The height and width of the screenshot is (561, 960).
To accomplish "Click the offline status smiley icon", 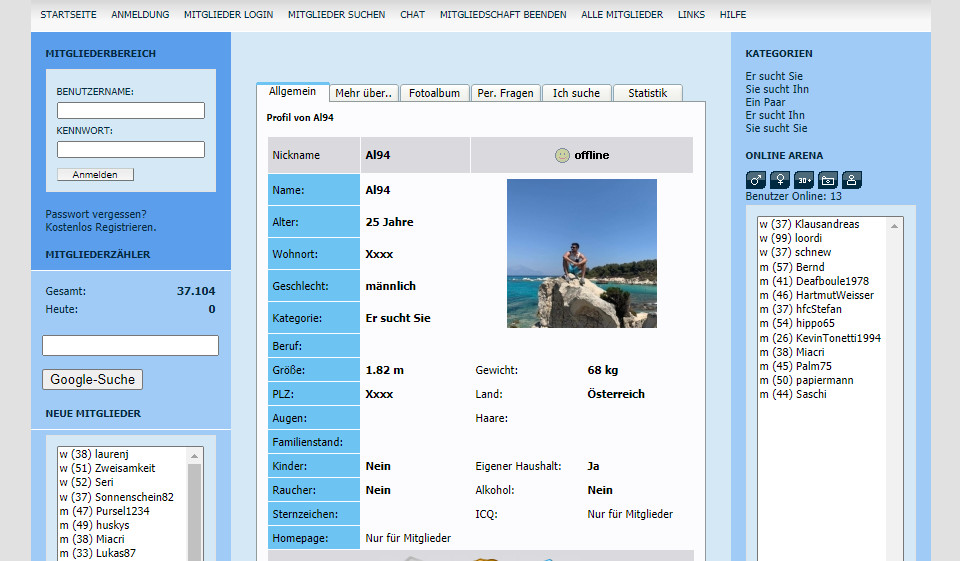I will (562, 155).
